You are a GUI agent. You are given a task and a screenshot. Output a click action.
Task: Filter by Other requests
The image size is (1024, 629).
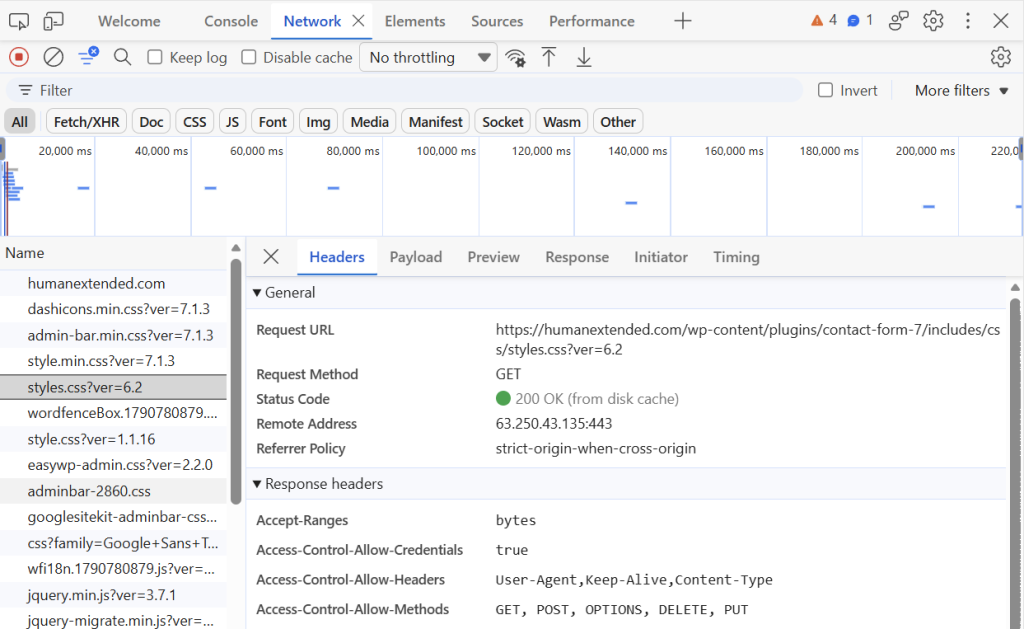point(618,122)
